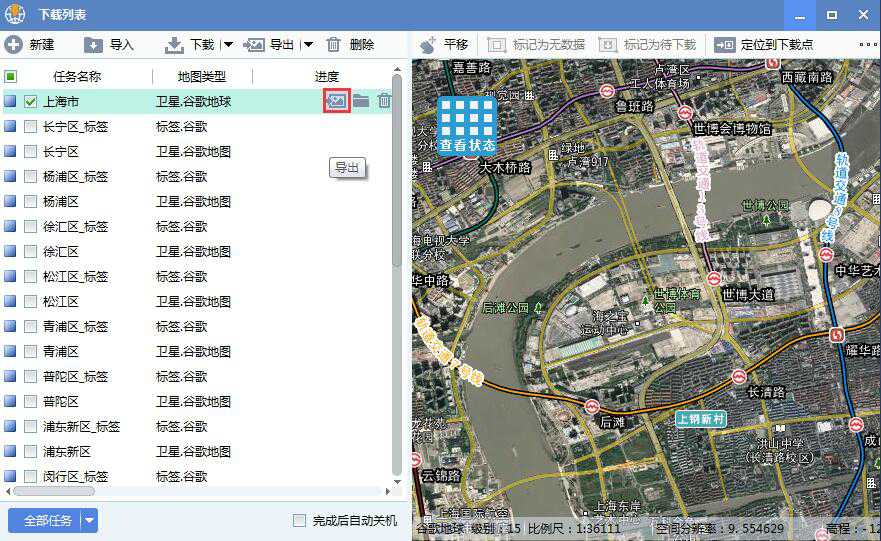
Task: Check the 浦东新区_标签 task checkbox
Action: tap(30, 426)
